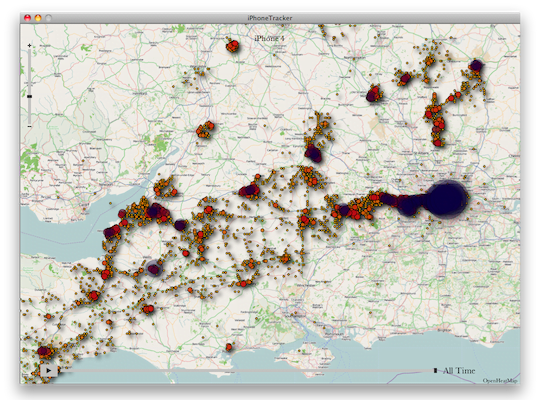Click the large dark London heat blob
The image size is (540, 400).
(x=447, y=199)
